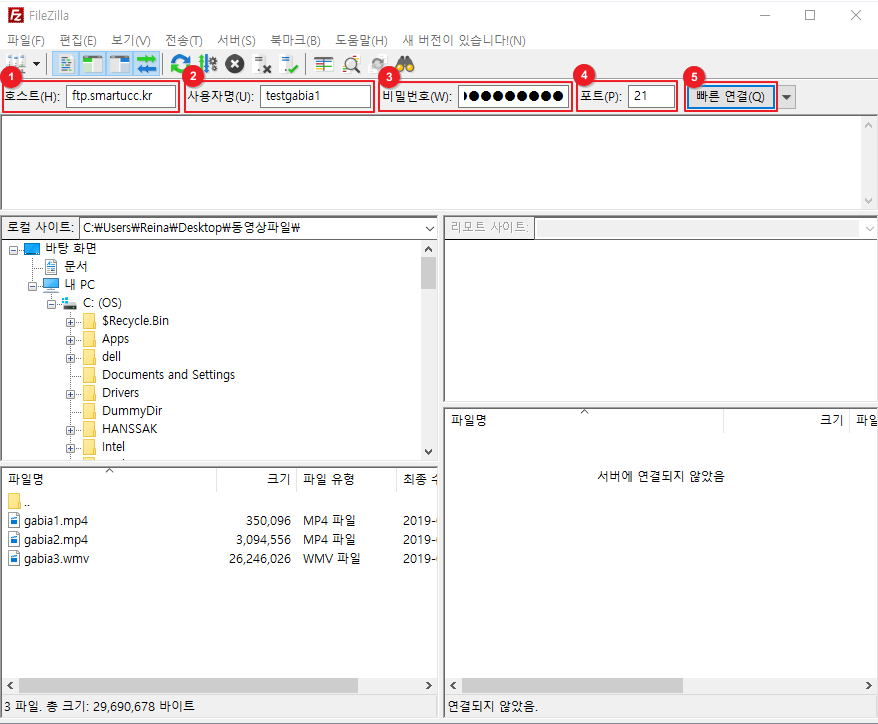
Task: Select the gabia3.wmv file icon
Action: tap(15, 558)
